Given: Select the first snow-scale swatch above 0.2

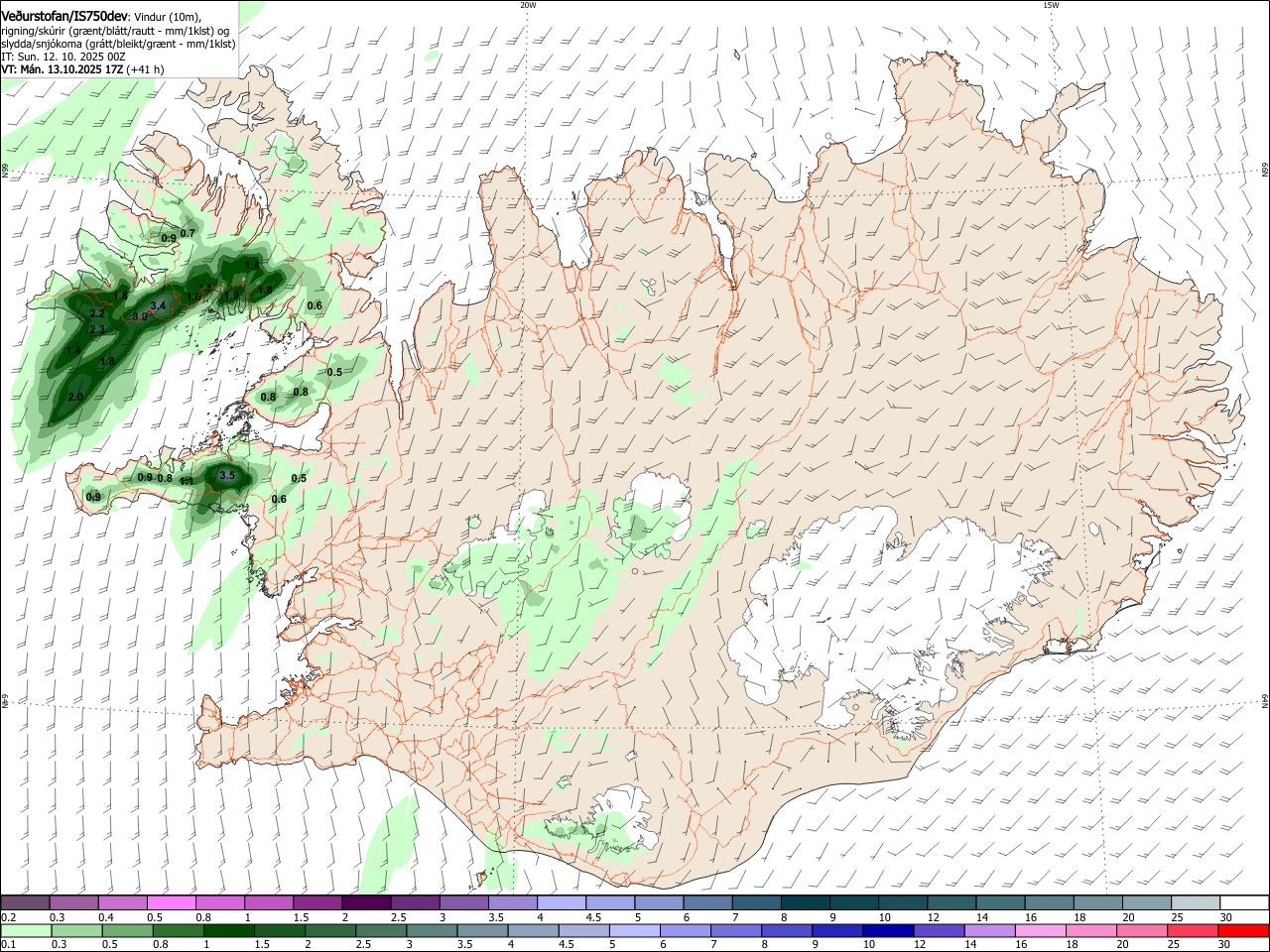Looking at the screenshot, I should [x=25, y=903].
